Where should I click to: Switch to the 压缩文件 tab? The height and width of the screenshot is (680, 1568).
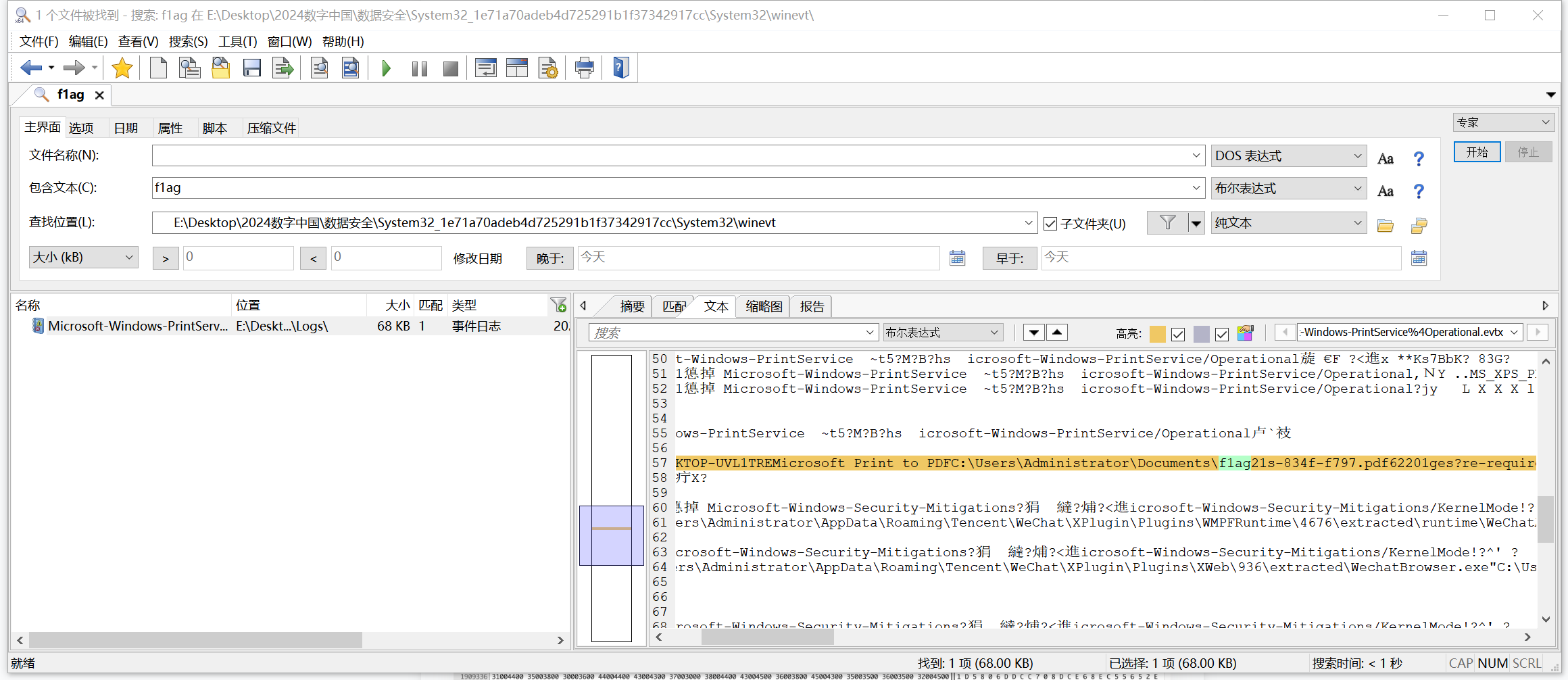271,128
